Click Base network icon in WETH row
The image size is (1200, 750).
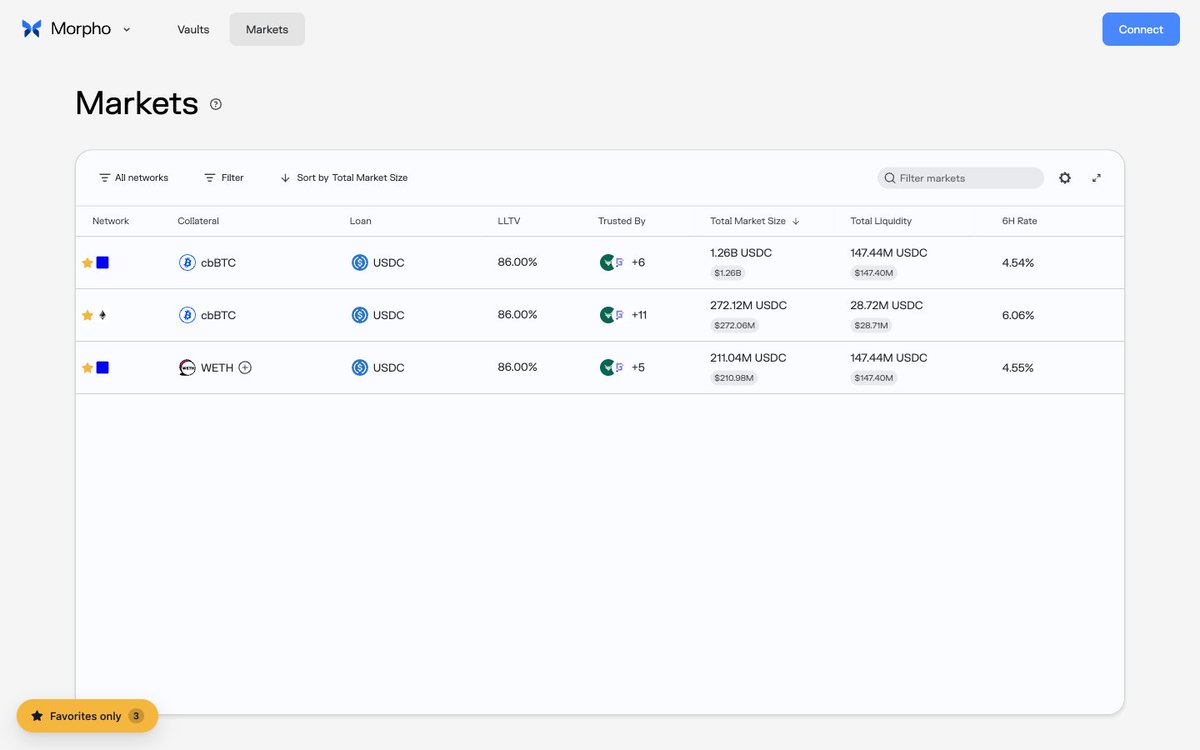click(102, 368)
